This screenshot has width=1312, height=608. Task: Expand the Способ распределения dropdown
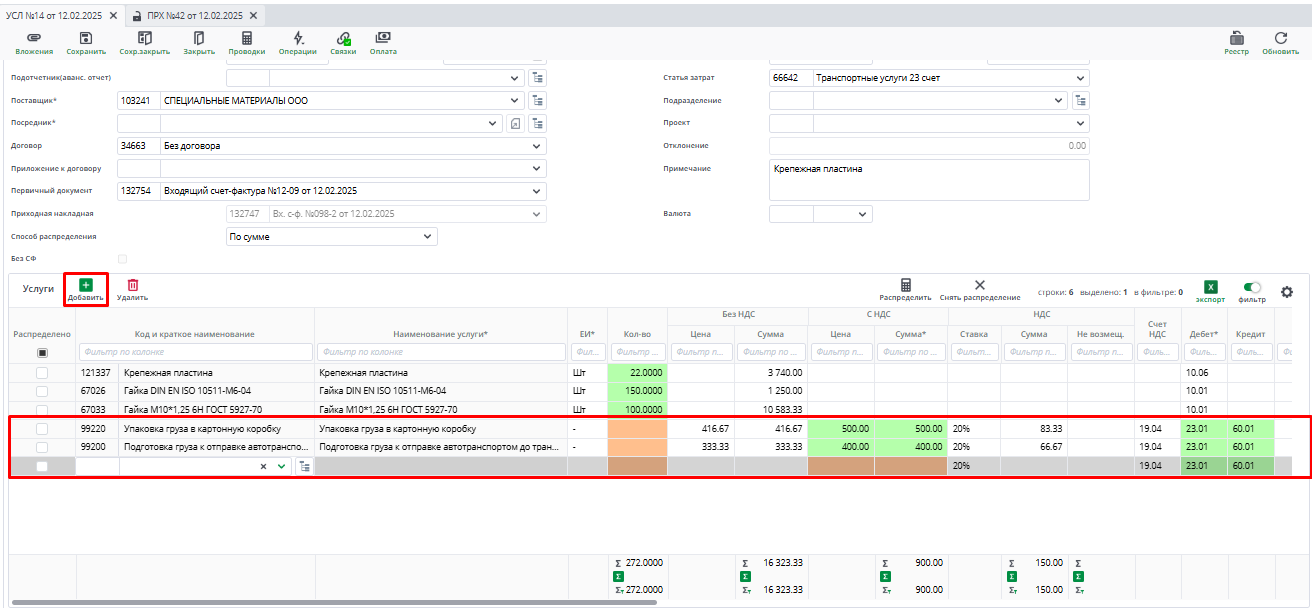pyautogui.click(x=428, y=237)
